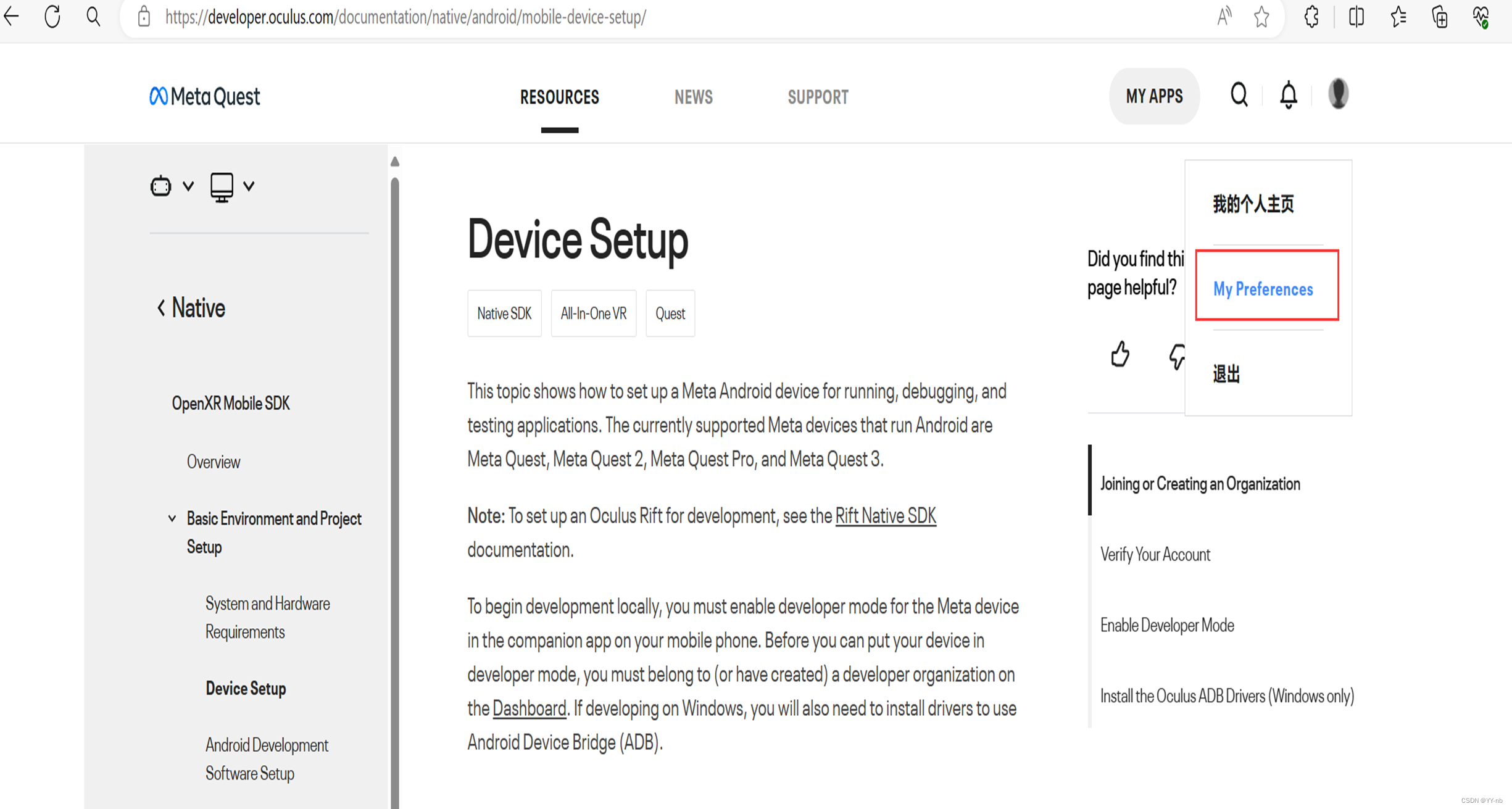Screen dimensions: 1512x809
Task: Click the user profile avatar
Action: point(1338,94)
